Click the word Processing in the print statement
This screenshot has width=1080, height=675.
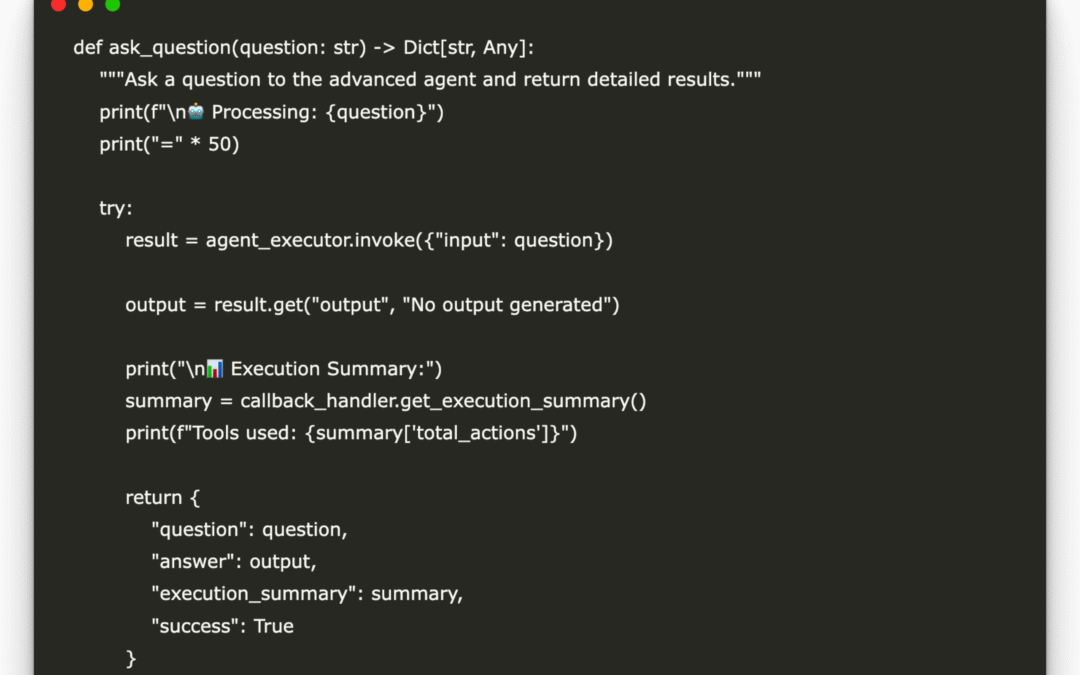[259, 112]
